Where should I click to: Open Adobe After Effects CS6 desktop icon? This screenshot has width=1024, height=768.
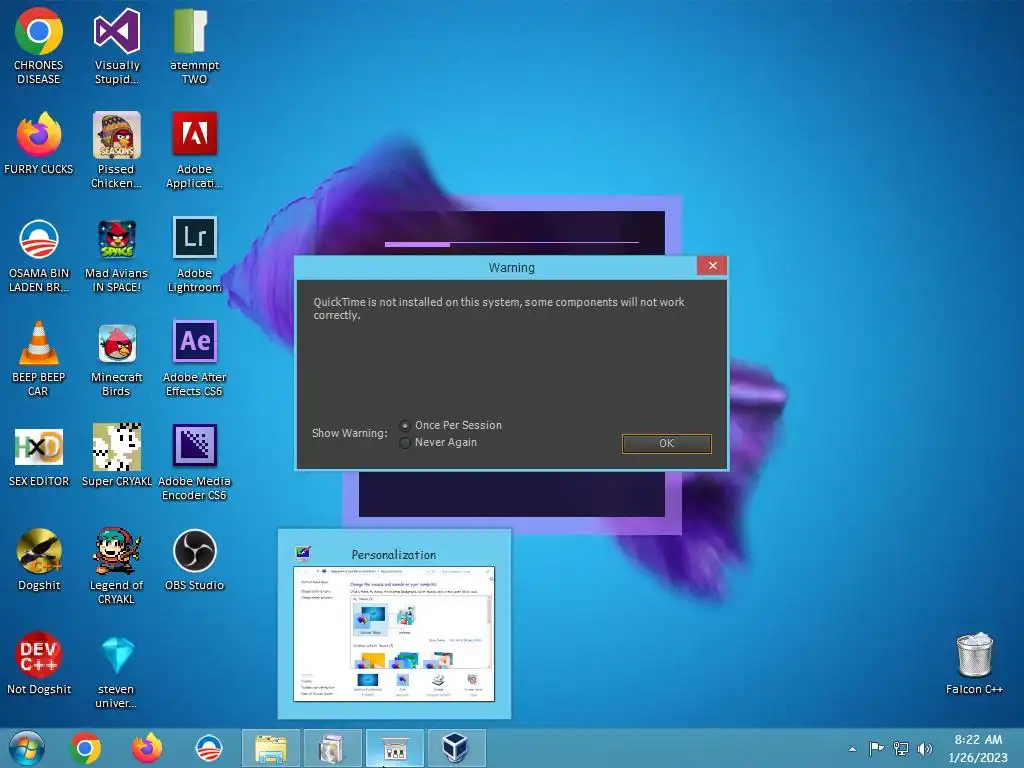[194, 359]
